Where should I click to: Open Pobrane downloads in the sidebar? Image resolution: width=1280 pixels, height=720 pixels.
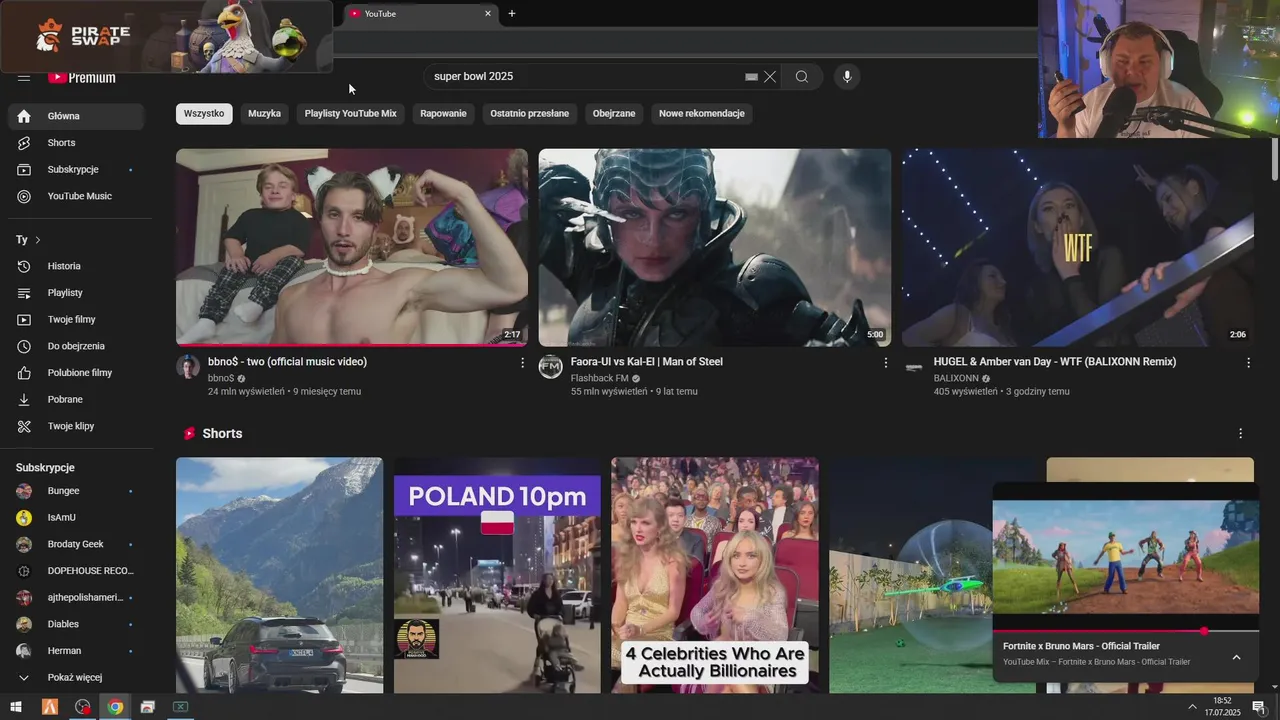point(76,399)
